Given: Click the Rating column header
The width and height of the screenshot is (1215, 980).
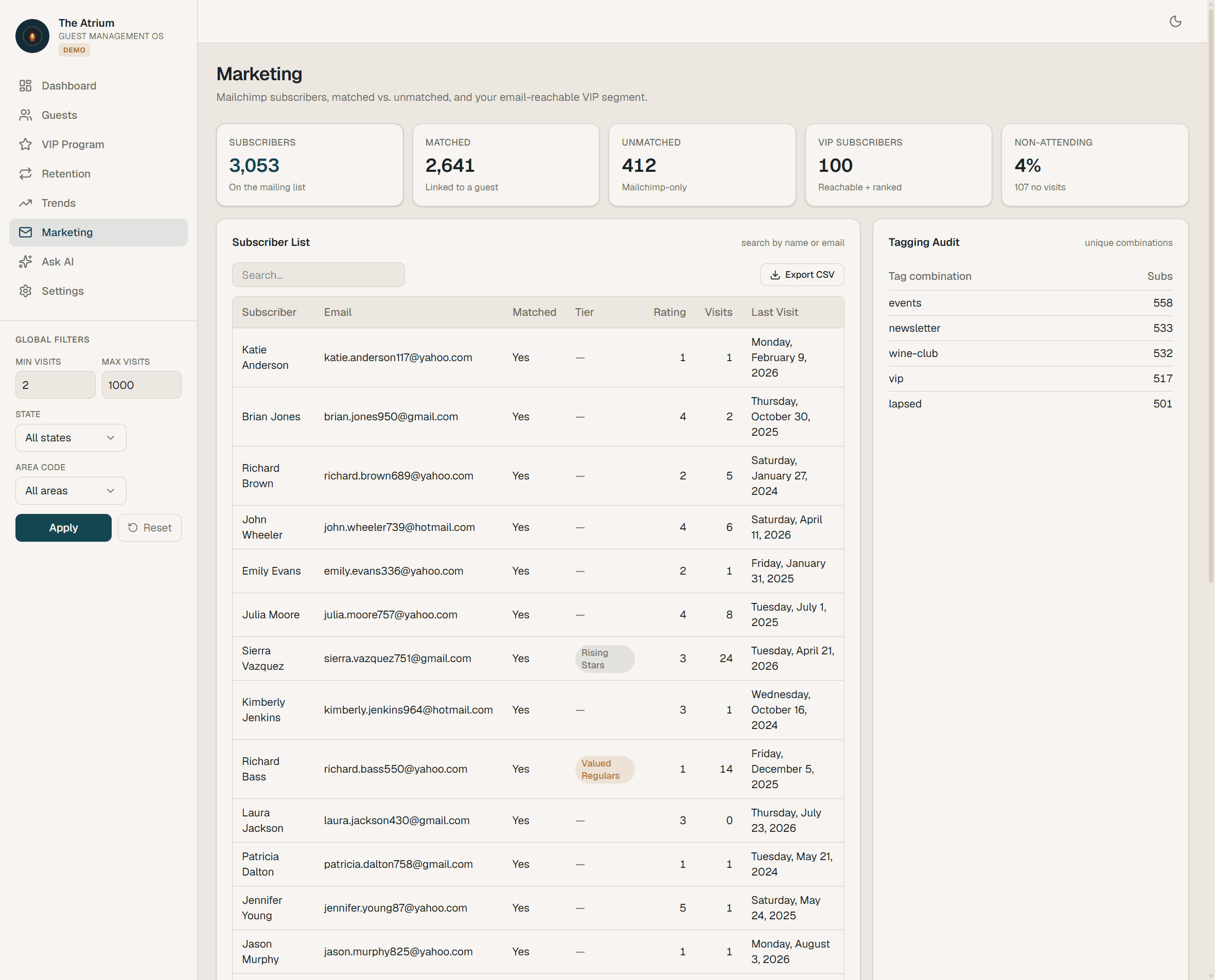Looking at the screenshot, I should click(x=670, y=312).
